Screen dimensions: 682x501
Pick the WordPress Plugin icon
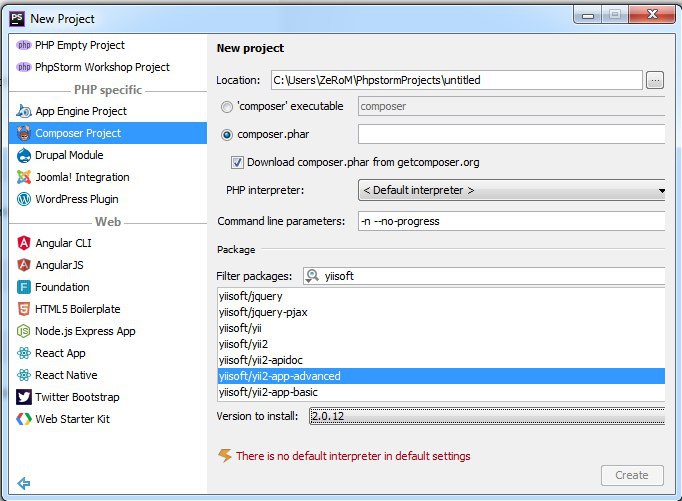pos(24,199)
